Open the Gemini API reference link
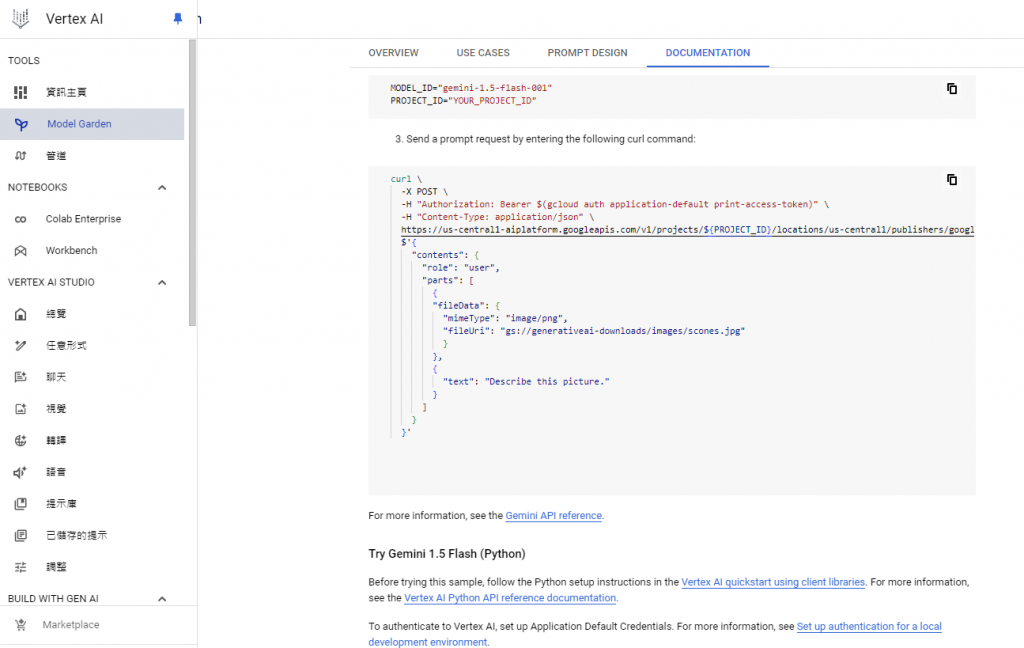 click(x=553, y=516)
